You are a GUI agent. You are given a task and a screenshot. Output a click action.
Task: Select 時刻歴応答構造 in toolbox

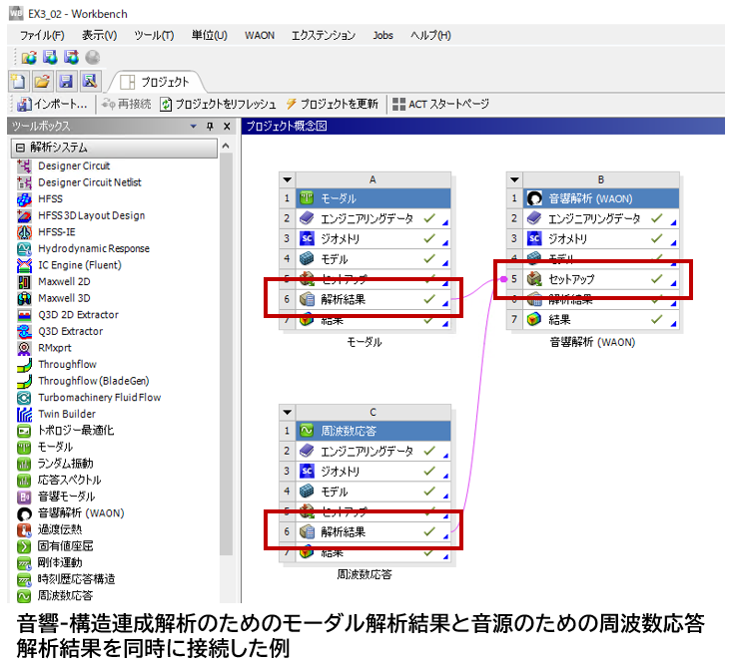[76, 579]
